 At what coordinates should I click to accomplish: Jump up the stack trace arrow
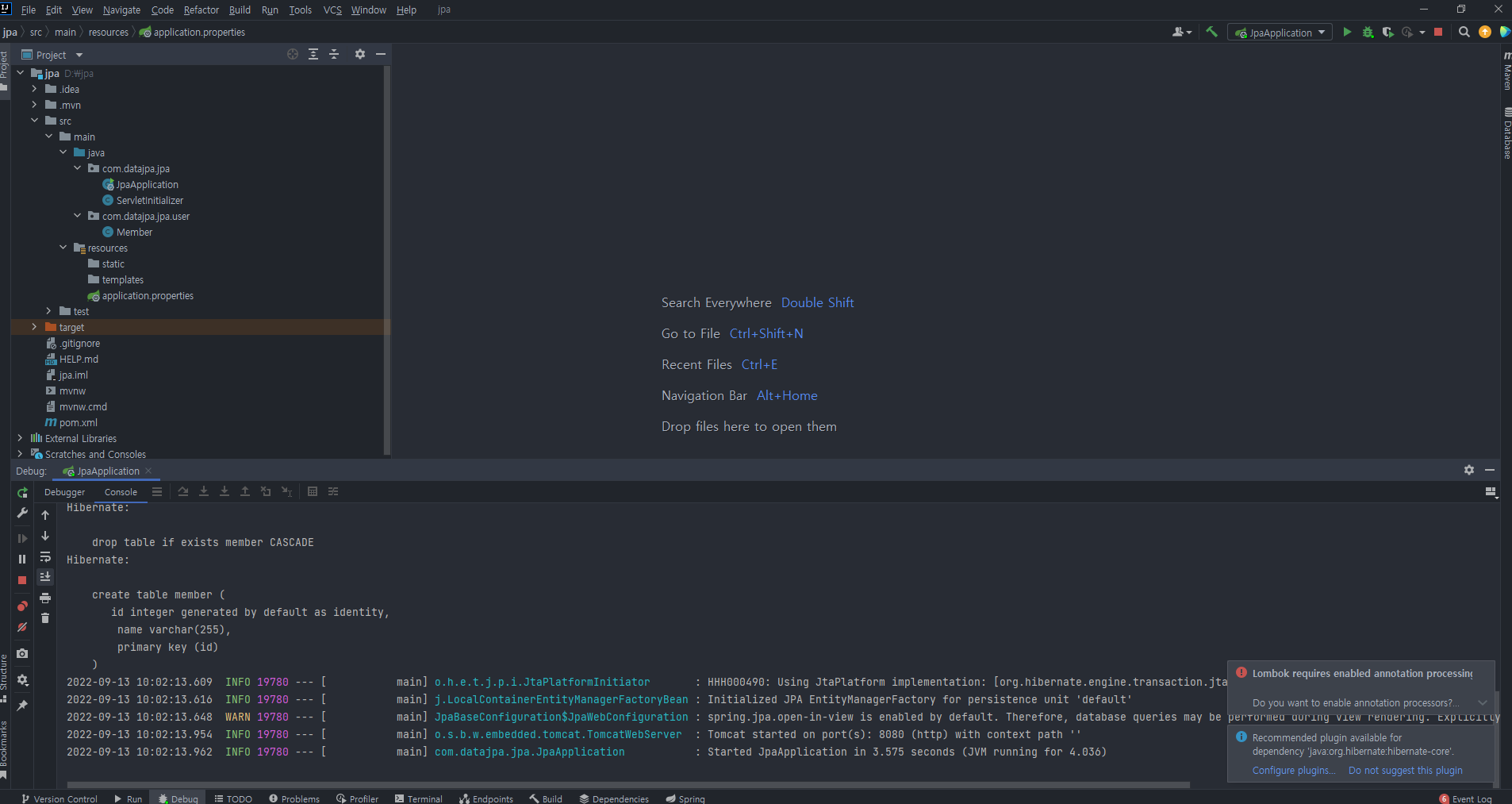pyautogui.click(x=45, y=515)
